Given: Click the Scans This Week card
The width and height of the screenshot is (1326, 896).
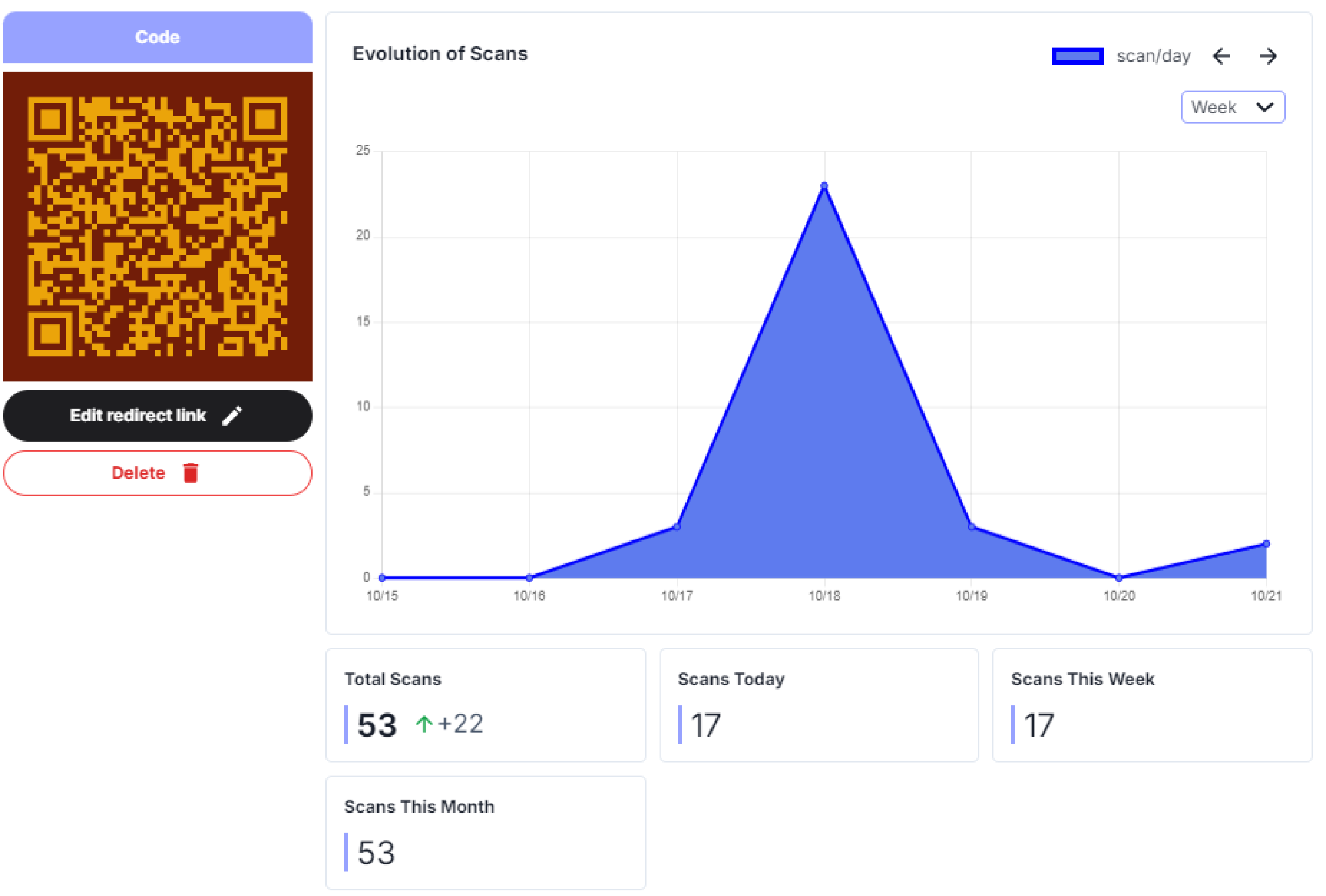Looking at the screenshot, I should coord(1152,704).
